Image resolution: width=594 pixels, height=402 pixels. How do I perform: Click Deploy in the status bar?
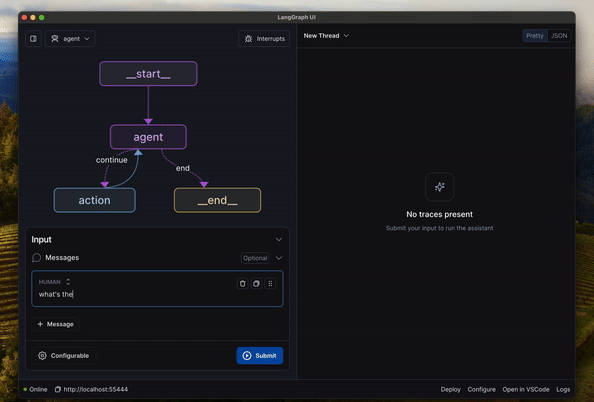450,389
